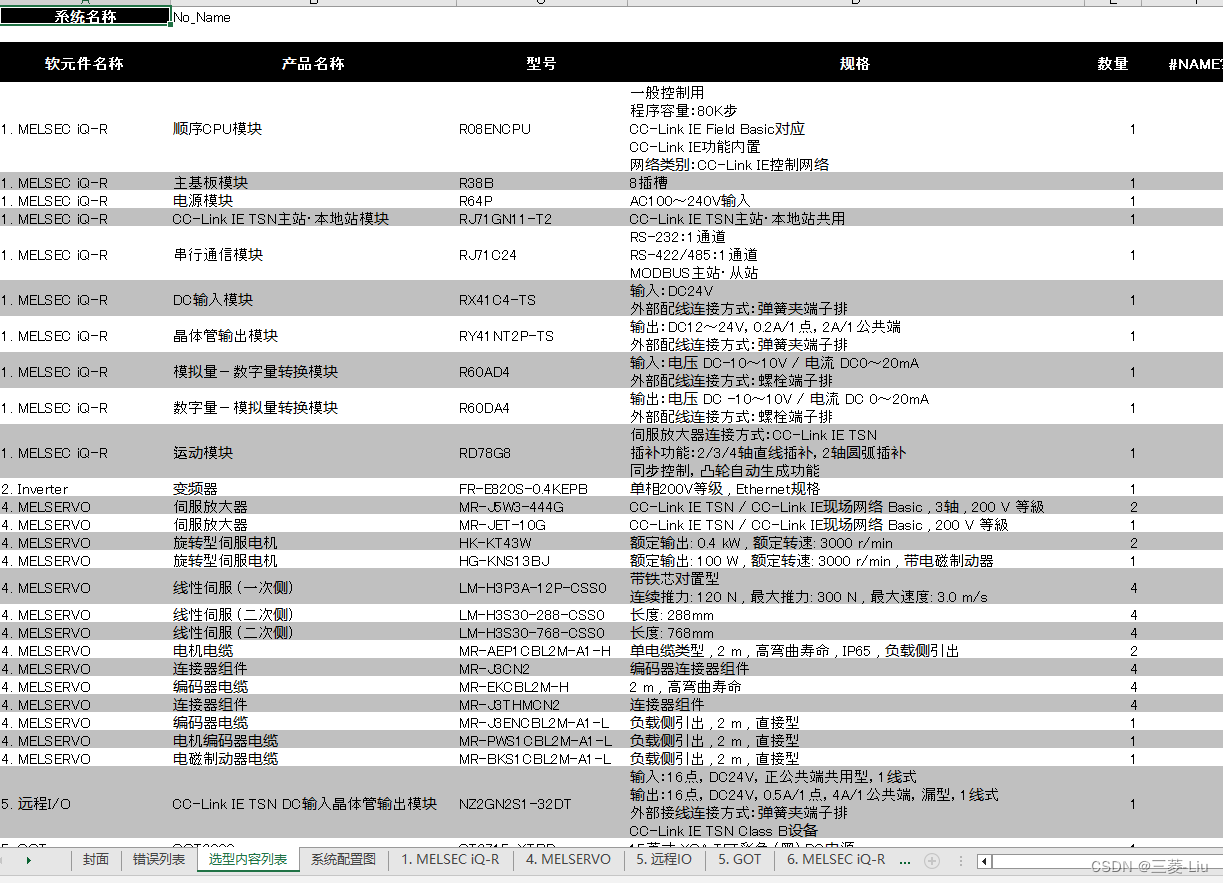
Task: Open the 错误列表 sheet tab
Action: point(159,860)
